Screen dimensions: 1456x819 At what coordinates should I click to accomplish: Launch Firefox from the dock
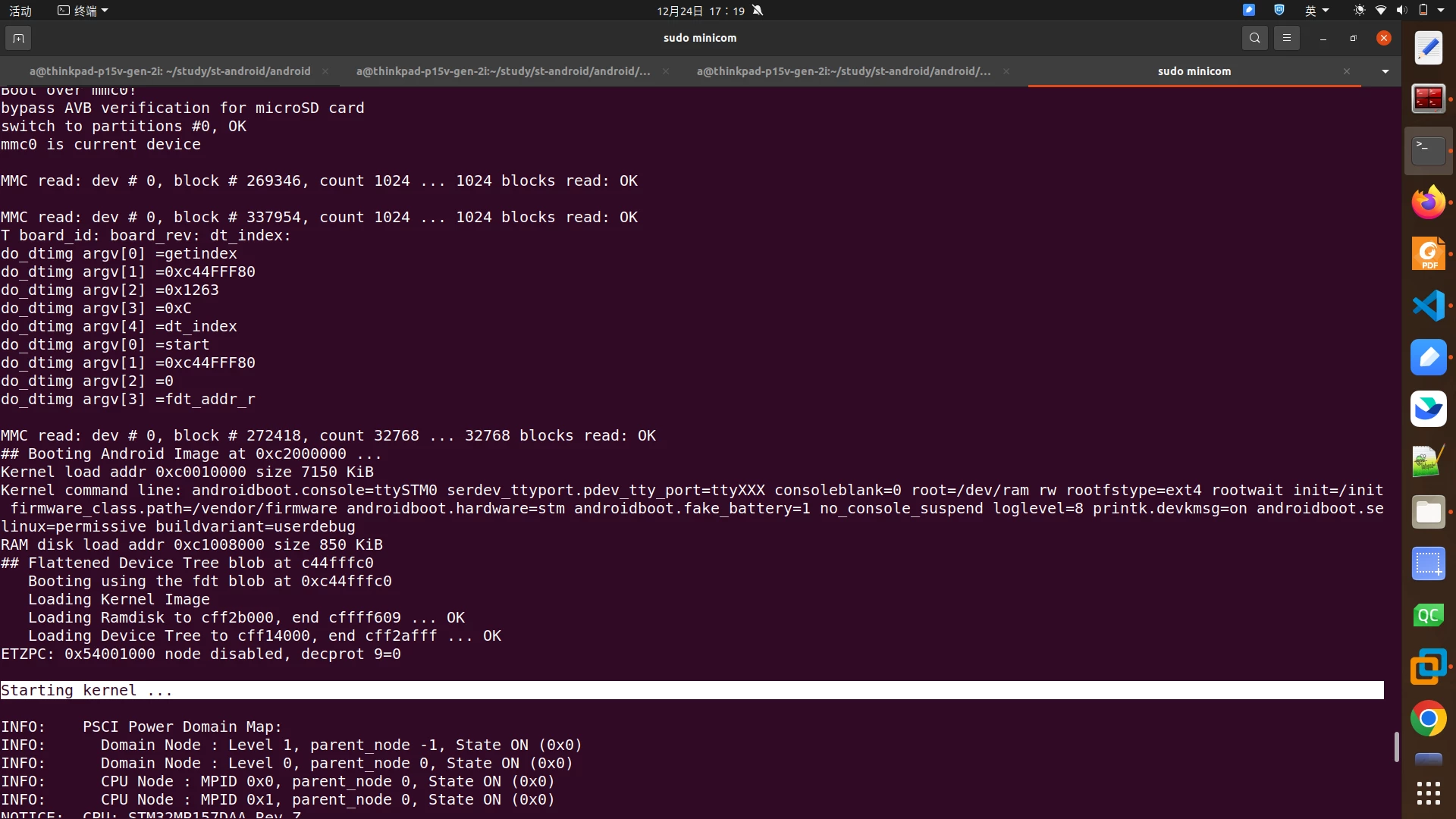1429,202
